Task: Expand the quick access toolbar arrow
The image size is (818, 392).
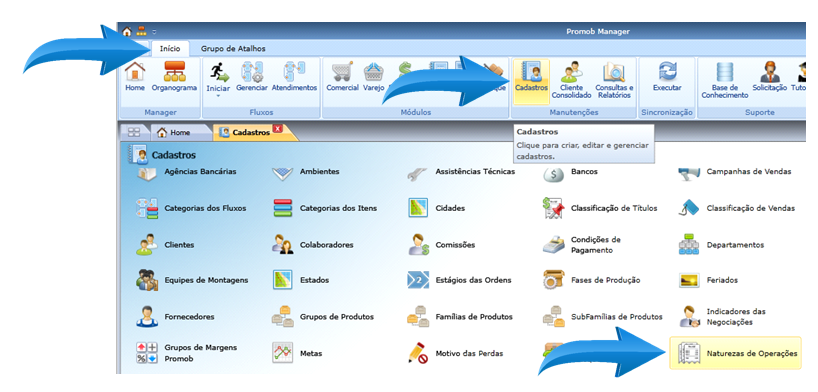Action: click(x=154, y=32)
